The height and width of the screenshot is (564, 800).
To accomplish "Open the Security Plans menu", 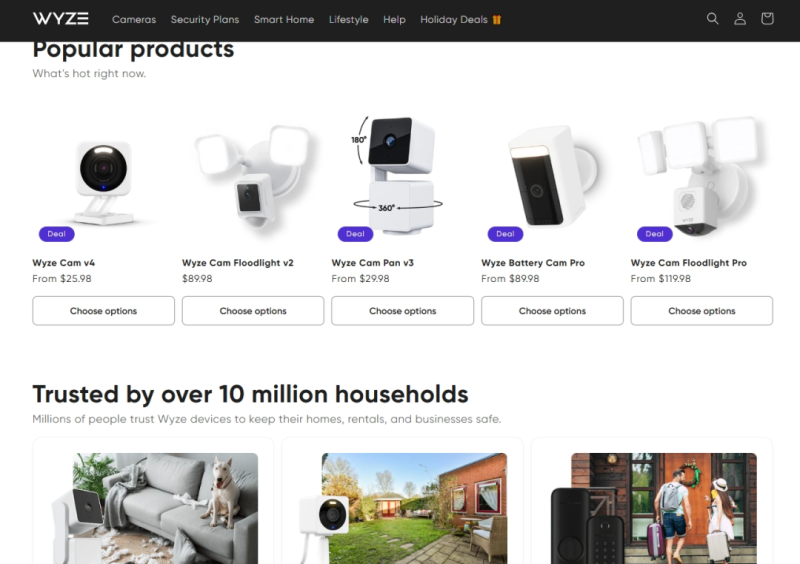I will 205,19.
